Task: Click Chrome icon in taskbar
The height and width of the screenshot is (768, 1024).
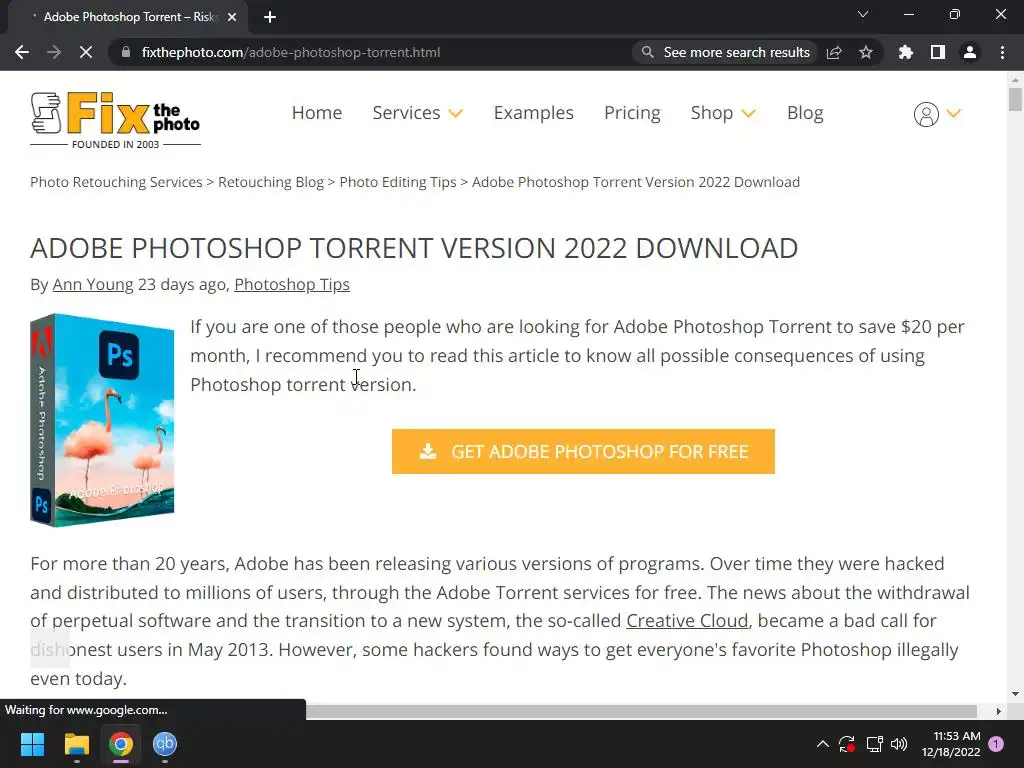Action: 121,744
